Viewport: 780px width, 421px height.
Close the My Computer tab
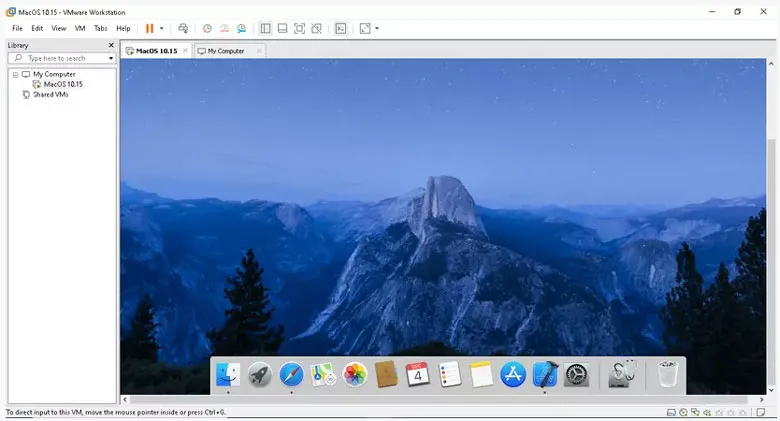259,51
